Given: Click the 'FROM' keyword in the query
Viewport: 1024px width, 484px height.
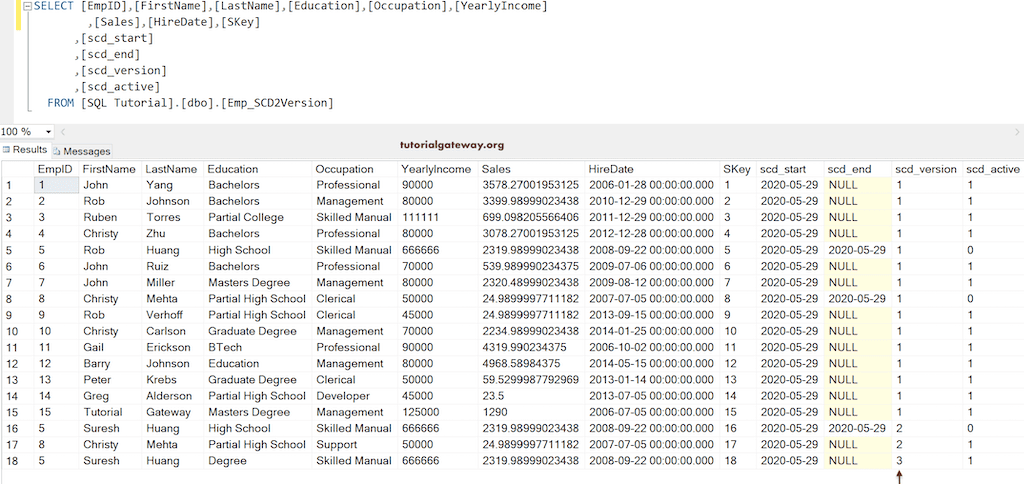Looking at the screenshot, I should click(x=60, y=103).
